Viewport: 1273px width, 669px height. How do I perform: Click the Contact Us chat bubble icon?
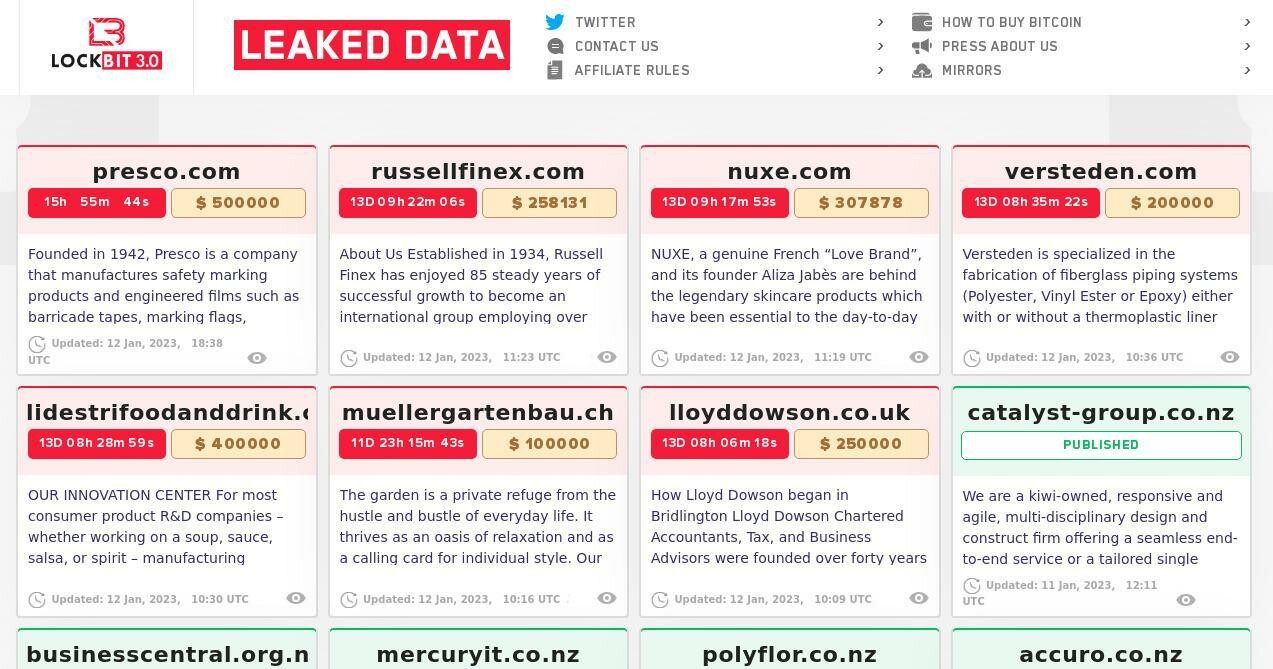tap(555, 46)
